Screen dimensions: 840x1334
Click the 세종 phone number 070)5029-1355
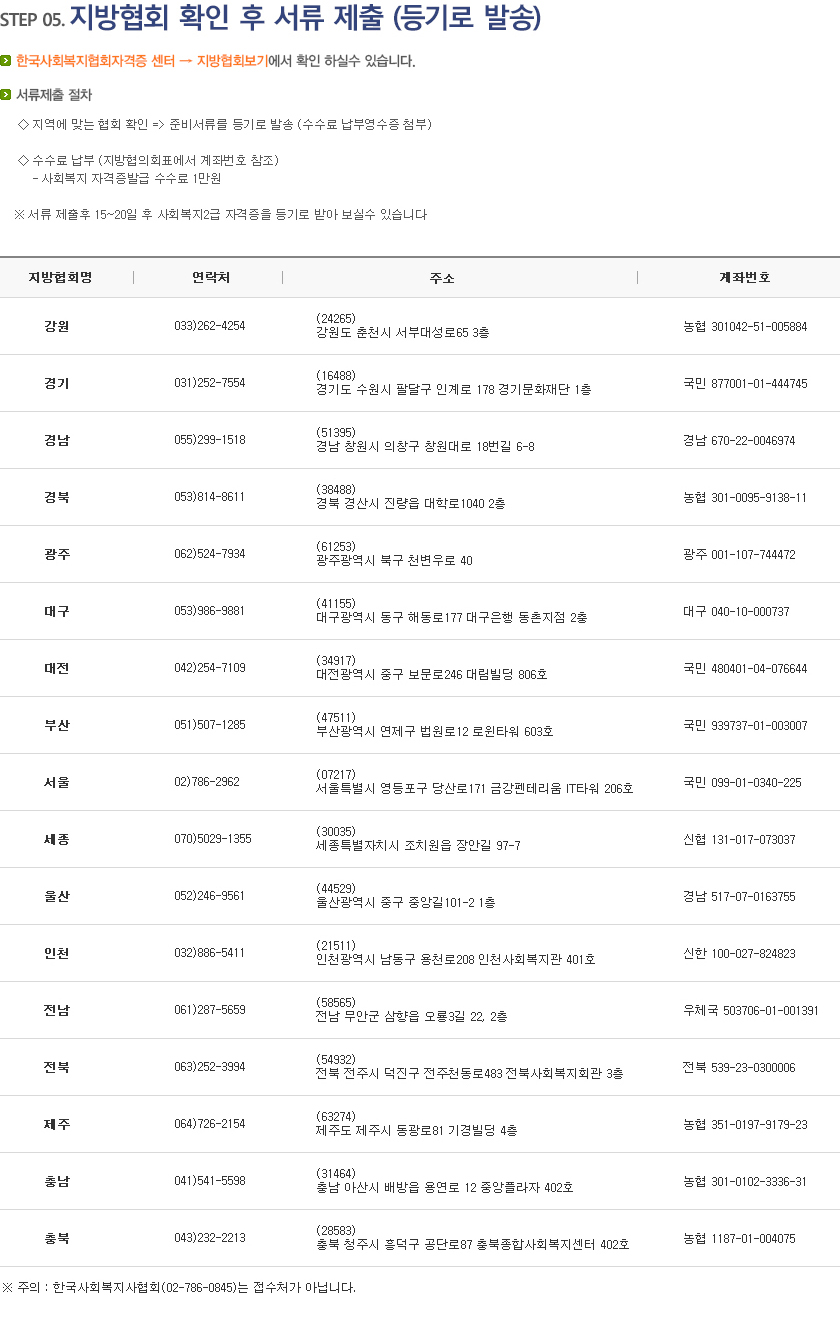tap(213, 839)
